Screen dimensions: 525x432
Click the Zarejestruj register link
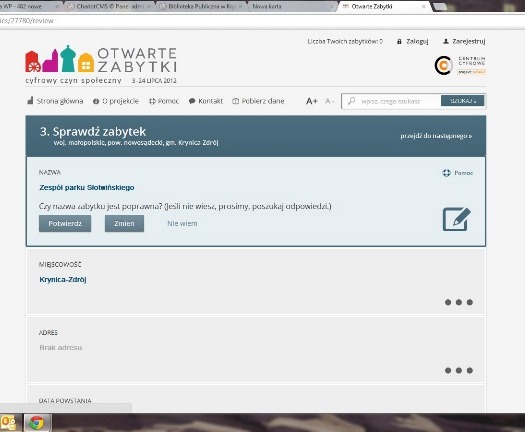(x=464, y=42)
